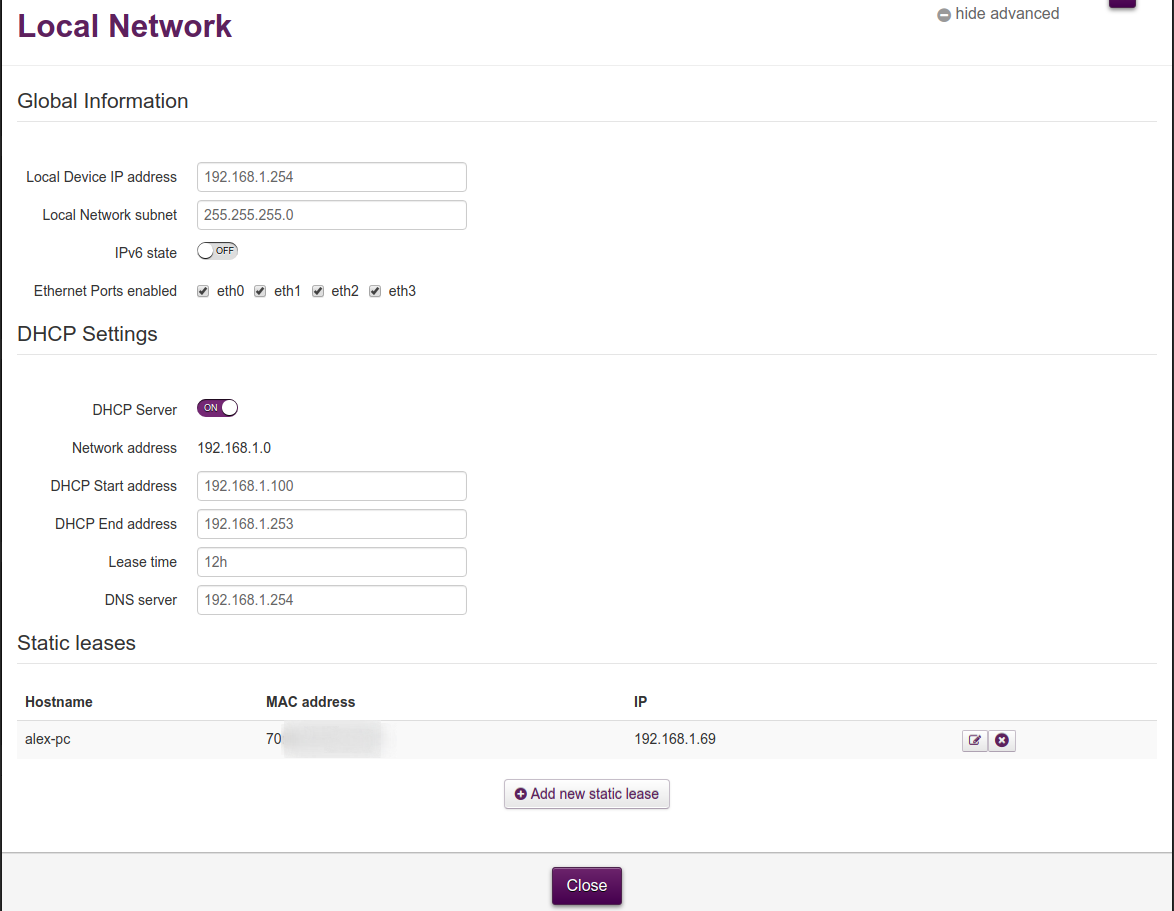Uncheck the eth1 port checkbox
Viewport: 1174px width, 911px height.
tap(260, 291)
